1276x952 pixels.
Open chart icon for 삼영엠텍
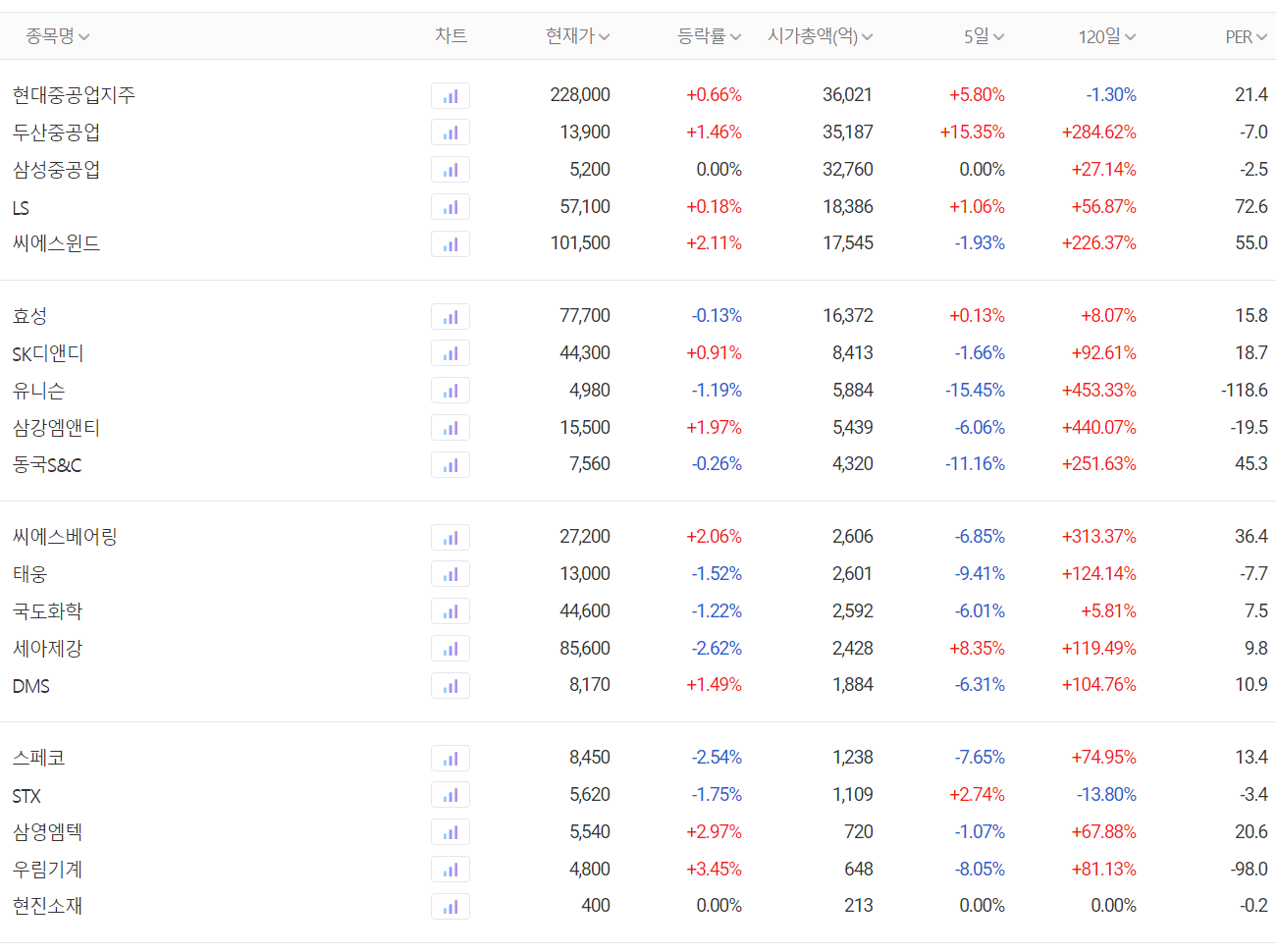[451, 832]
